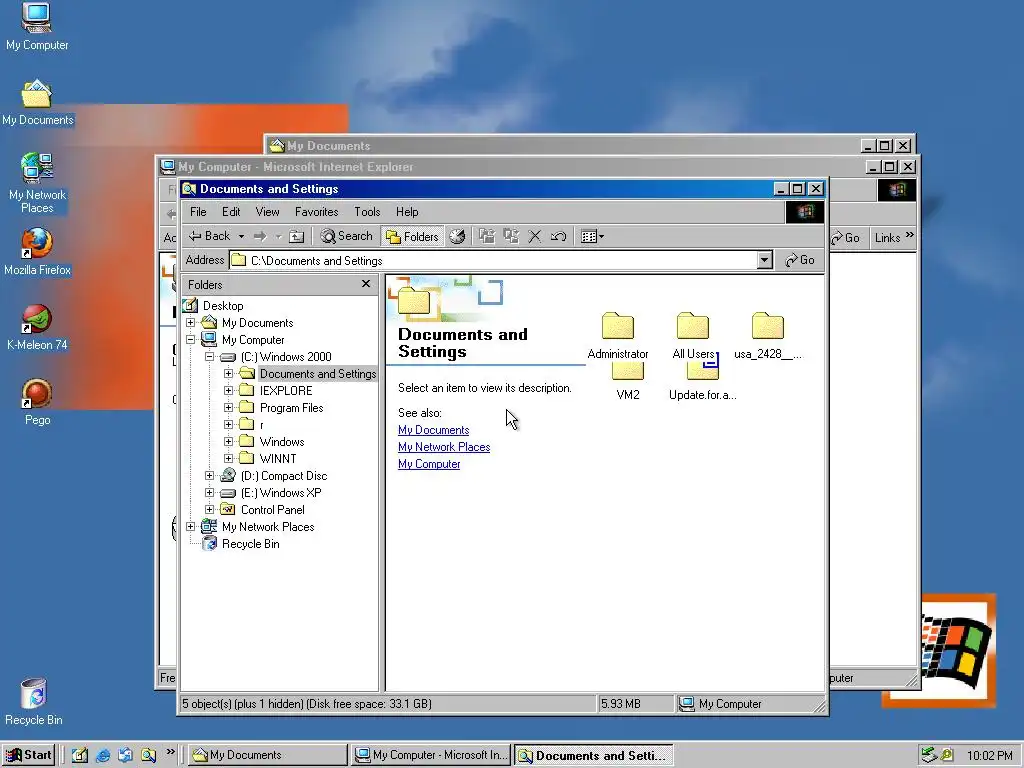Expand the IEXPLORE tree node
1024x768 pixels.
pos(229,391)
